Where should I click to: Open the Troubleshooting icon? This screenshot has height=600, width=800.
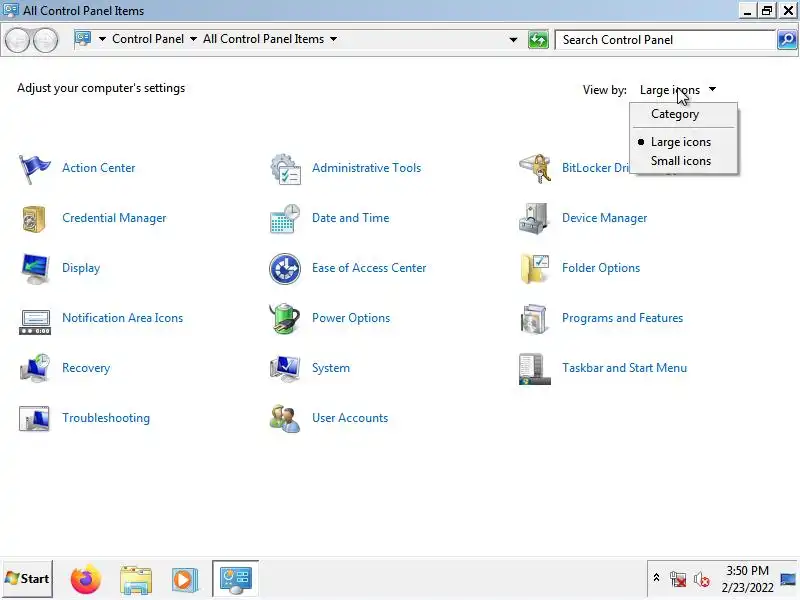34,418
